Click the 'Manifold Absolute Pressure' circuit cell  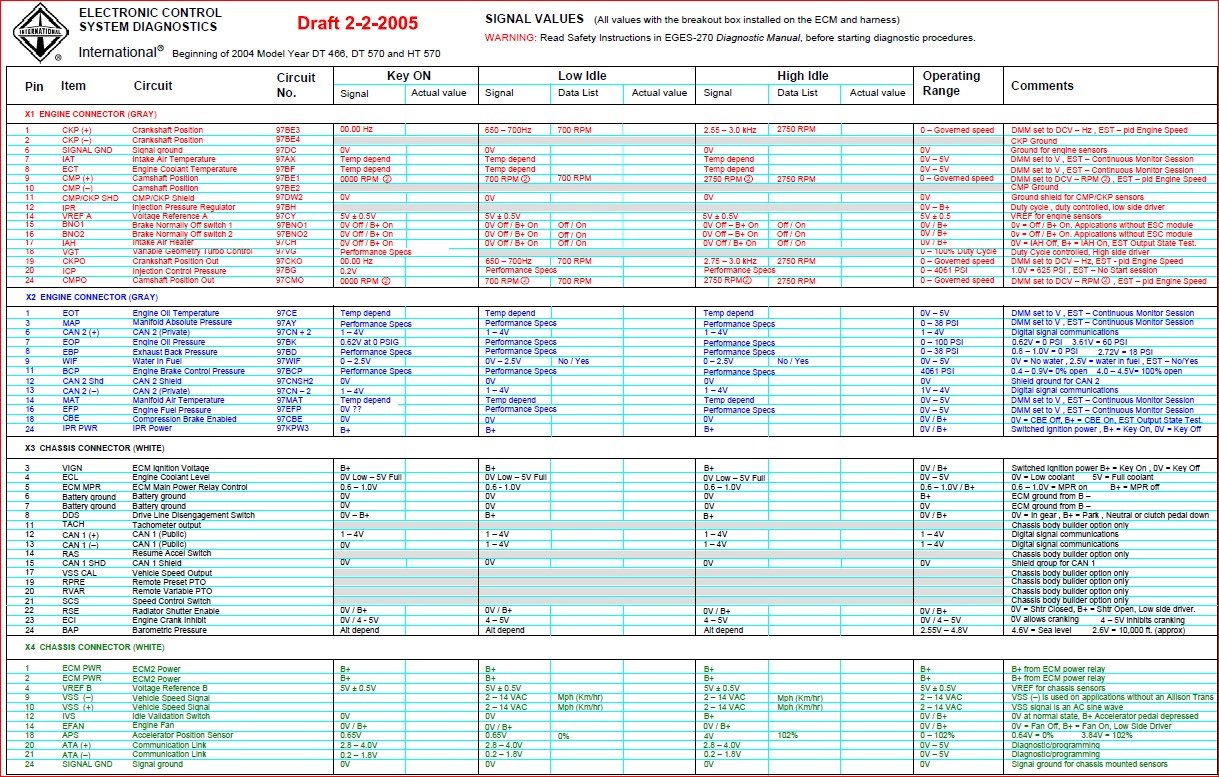[182, 323]
